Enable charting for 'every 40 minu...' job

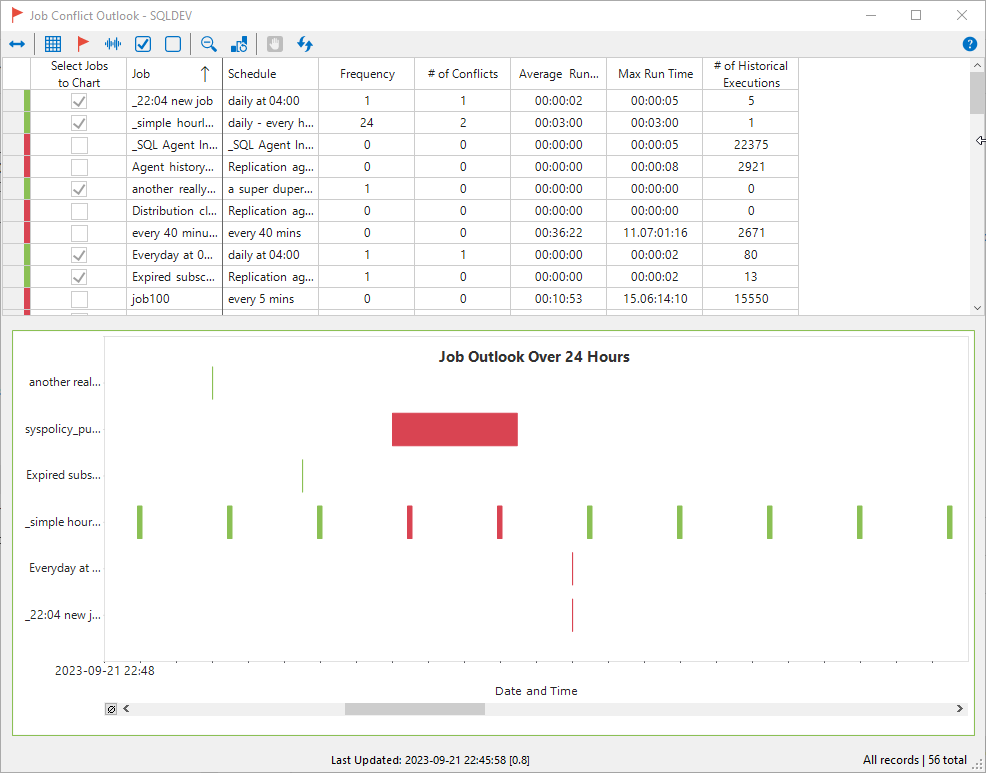point(79,233)
